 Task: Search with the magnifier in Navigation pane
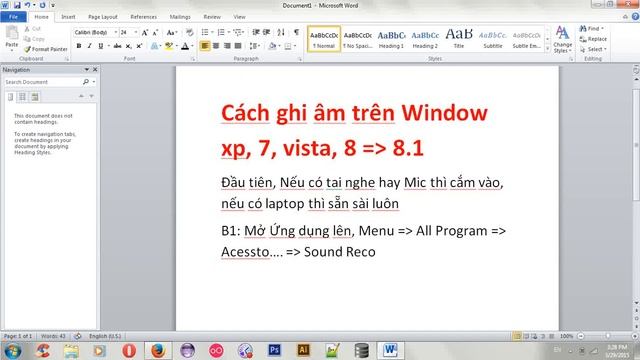tap(86, 82)
